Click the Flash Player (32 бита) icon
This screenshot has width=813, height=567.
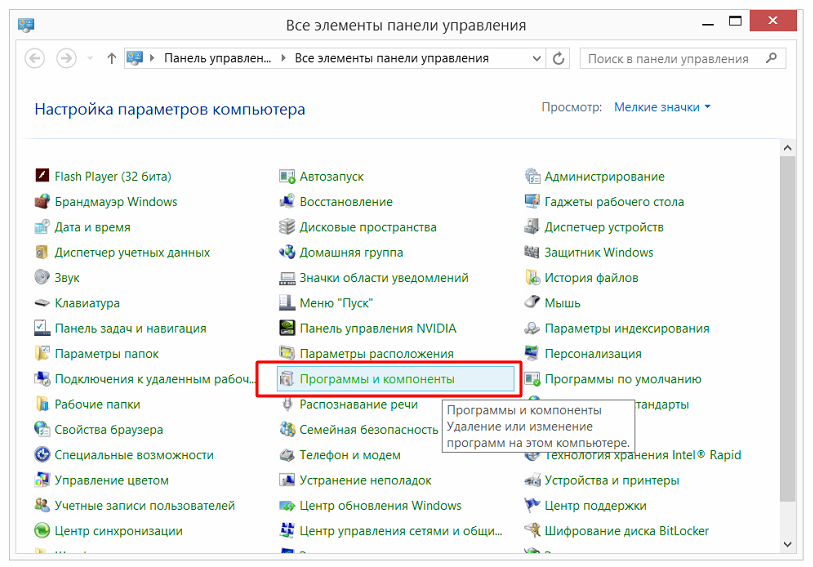coord(42,177)
